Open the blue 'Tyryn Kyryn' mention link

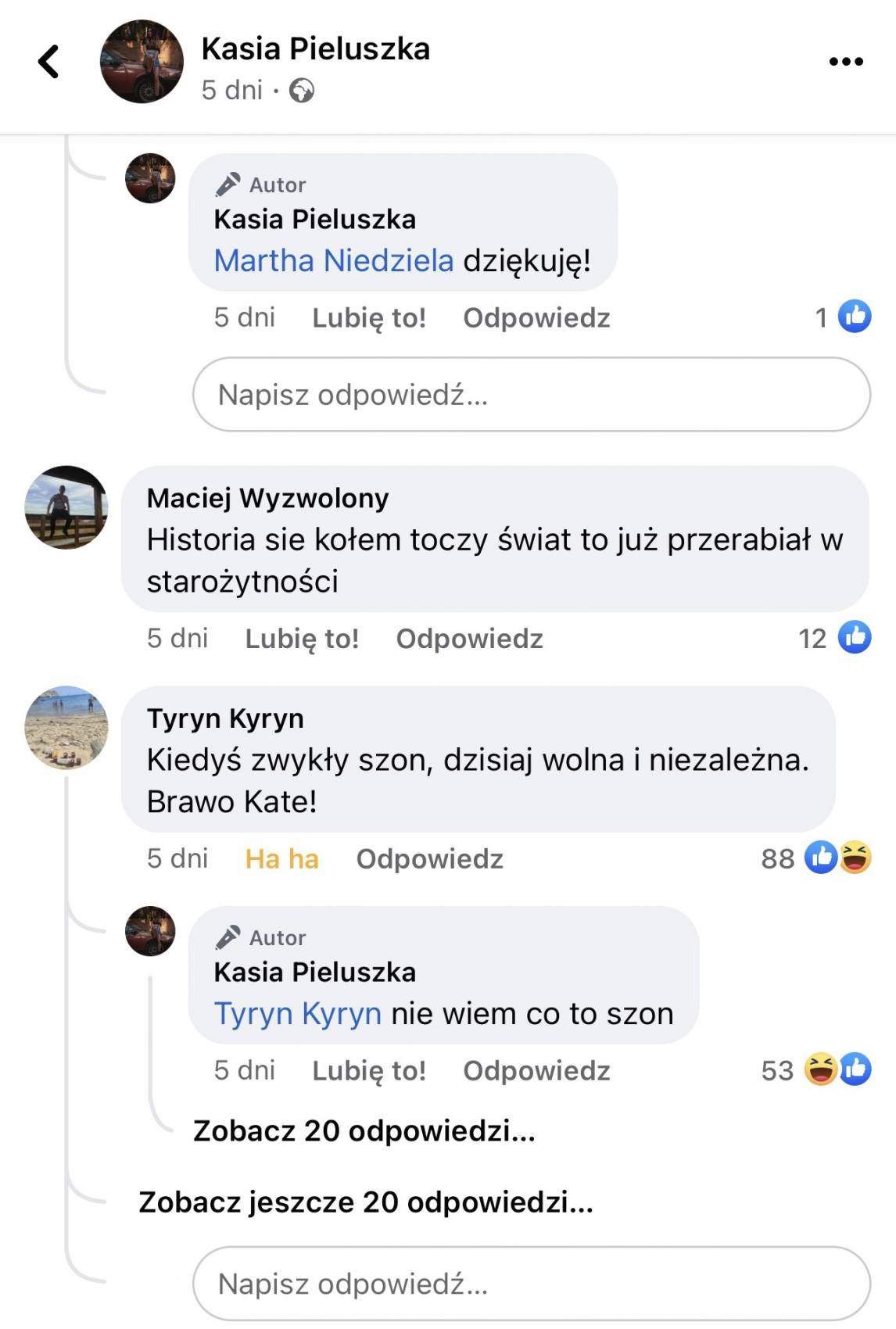[x=298, y=1013]
